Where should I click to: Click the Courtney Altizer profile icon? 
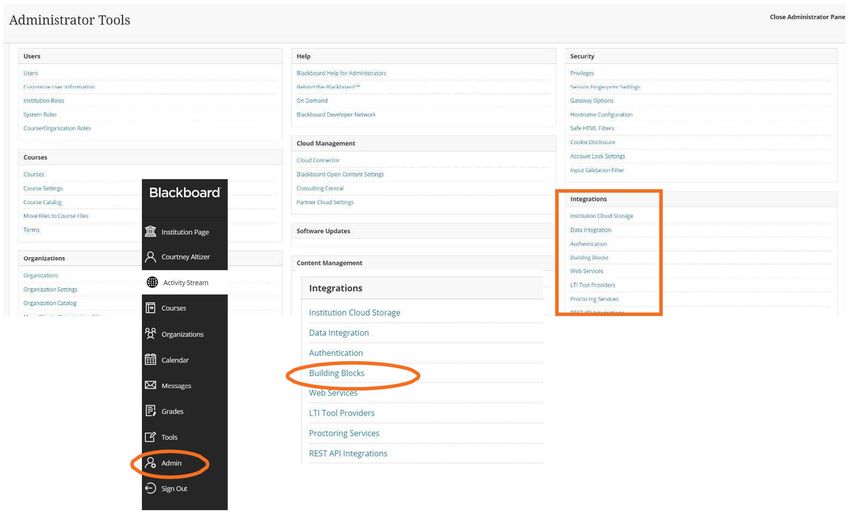[x=151, y=257]
